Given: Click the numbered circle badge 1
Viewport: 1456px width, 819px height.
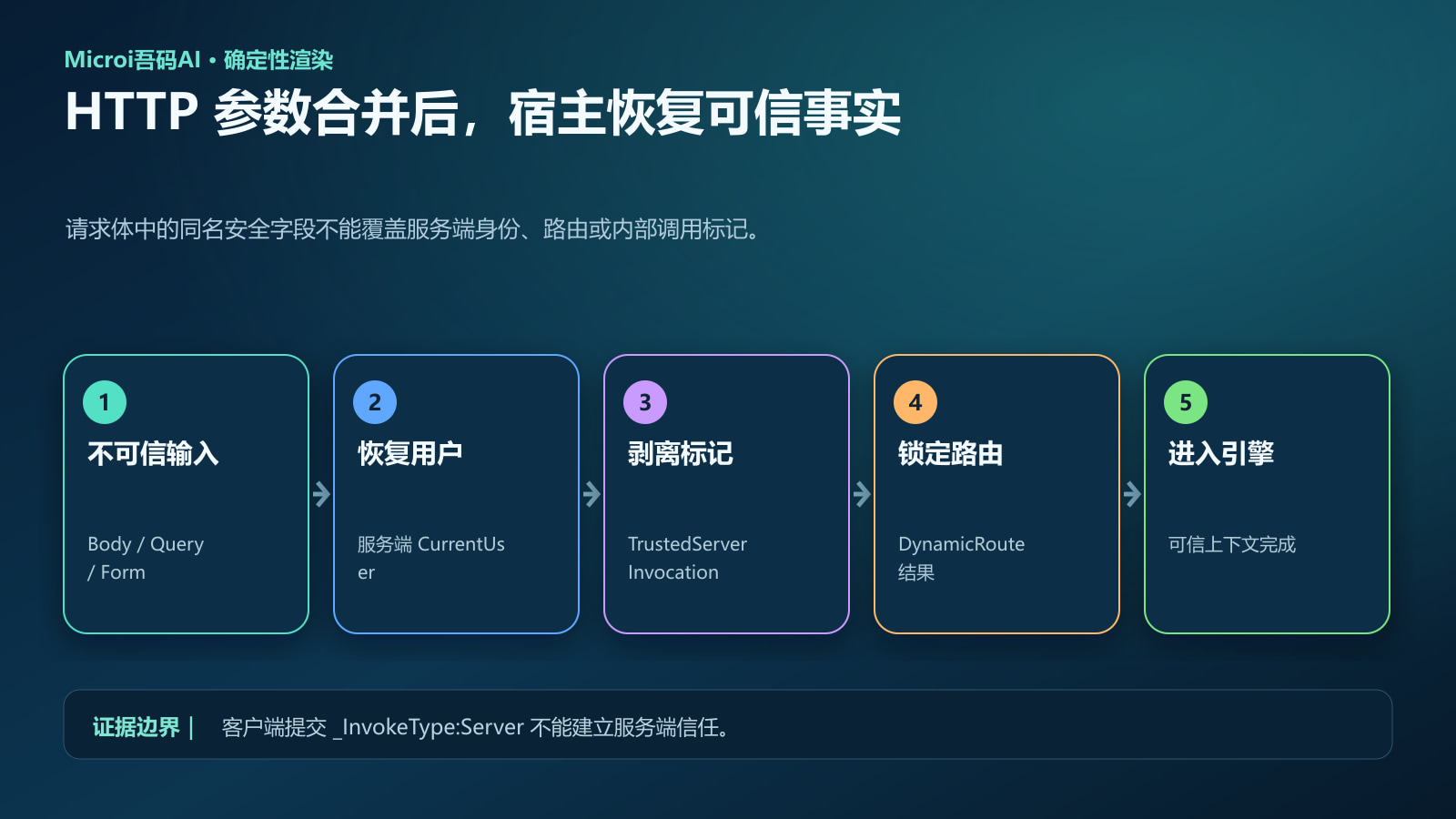Looking at the screenshot, I should pos(105,402).
